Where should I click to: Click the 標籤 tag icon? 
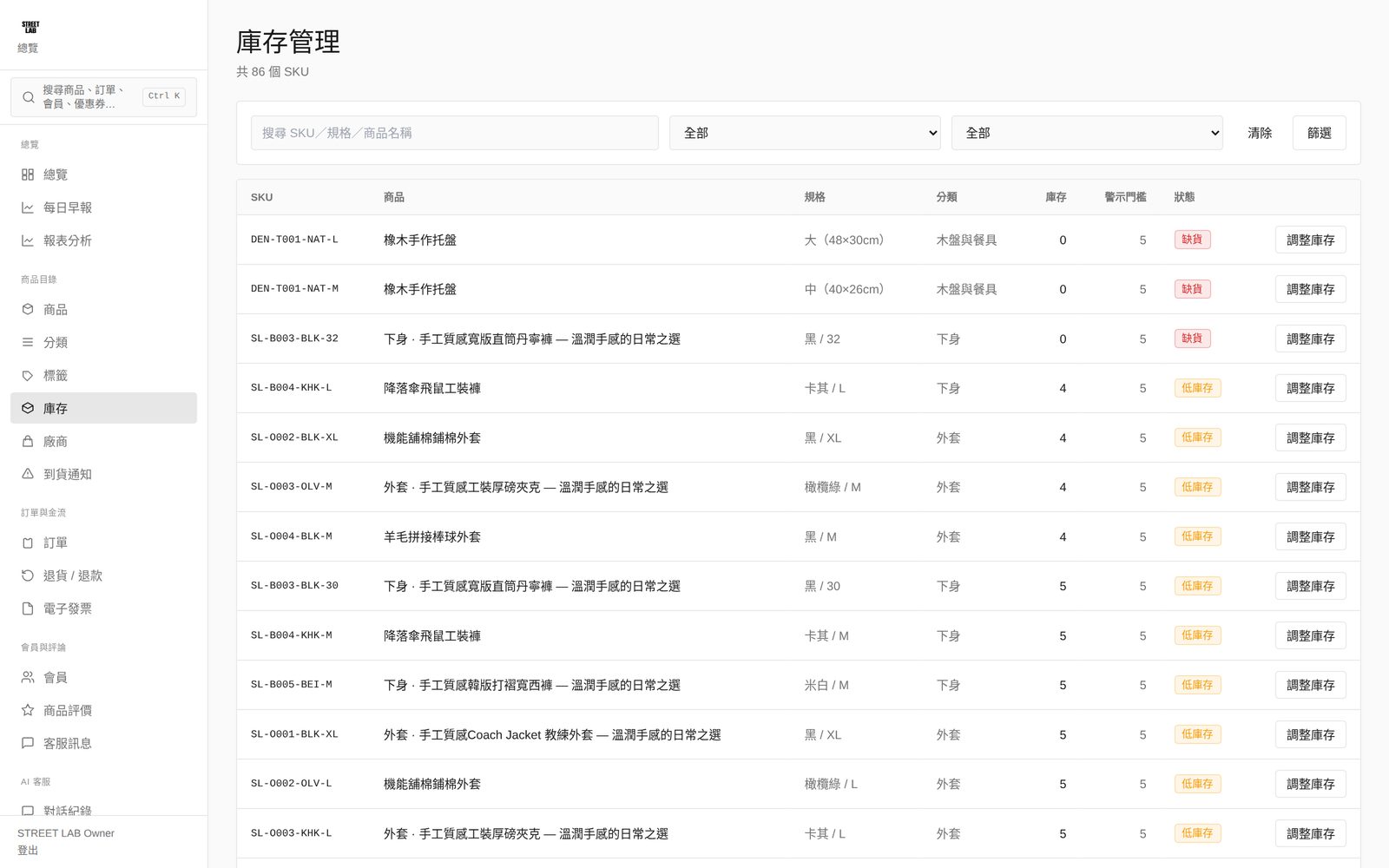click(28, 375)
